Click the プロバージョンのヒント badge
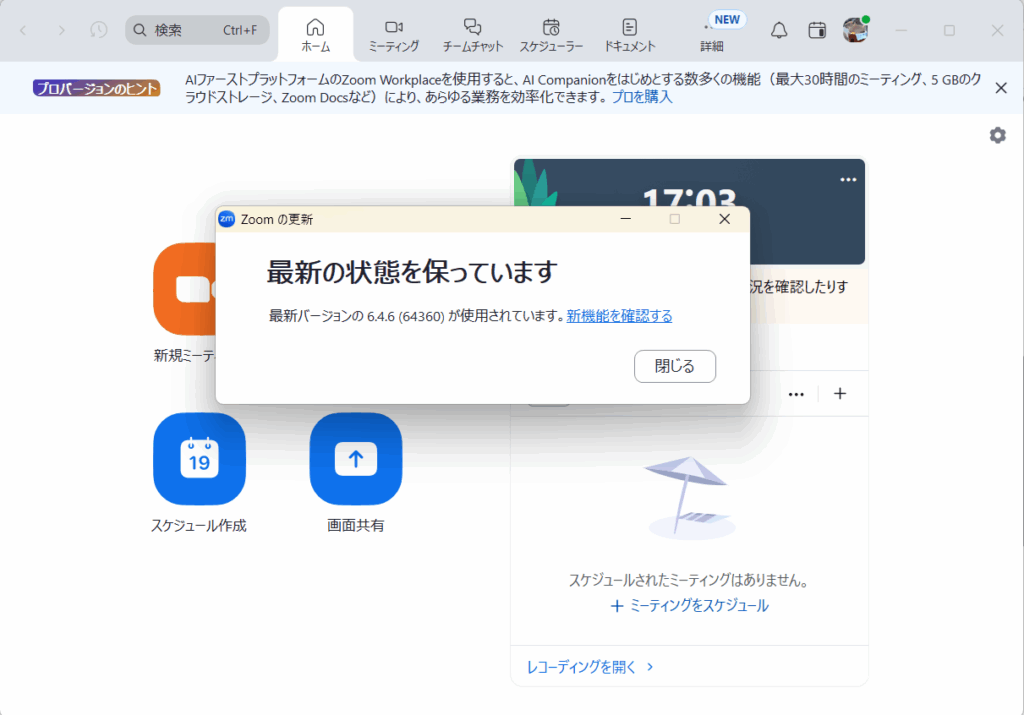Screen dimensions: 1024x715 97,88
